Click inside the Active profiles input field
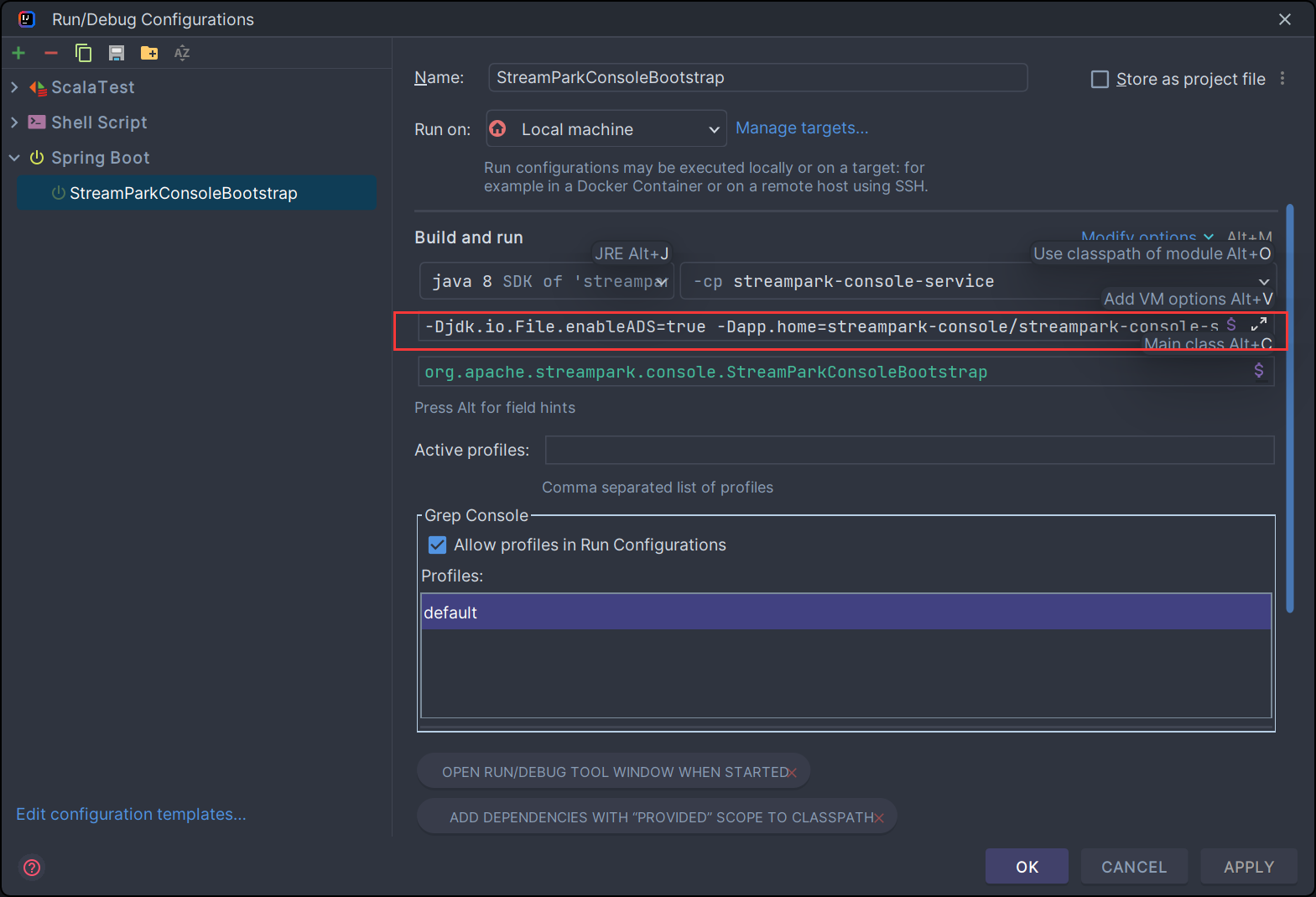The width and height of the screenshot is (1316, 897). 908,450
